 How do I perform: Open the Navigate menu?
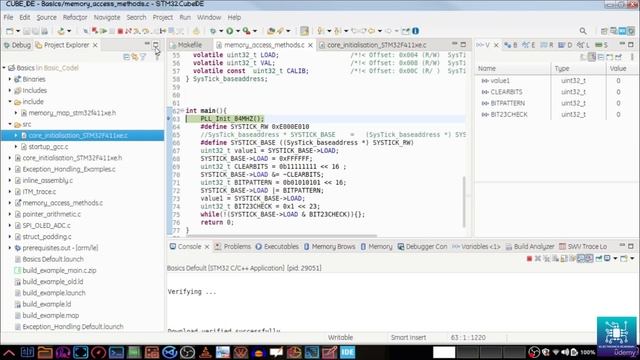click(107, 17)
